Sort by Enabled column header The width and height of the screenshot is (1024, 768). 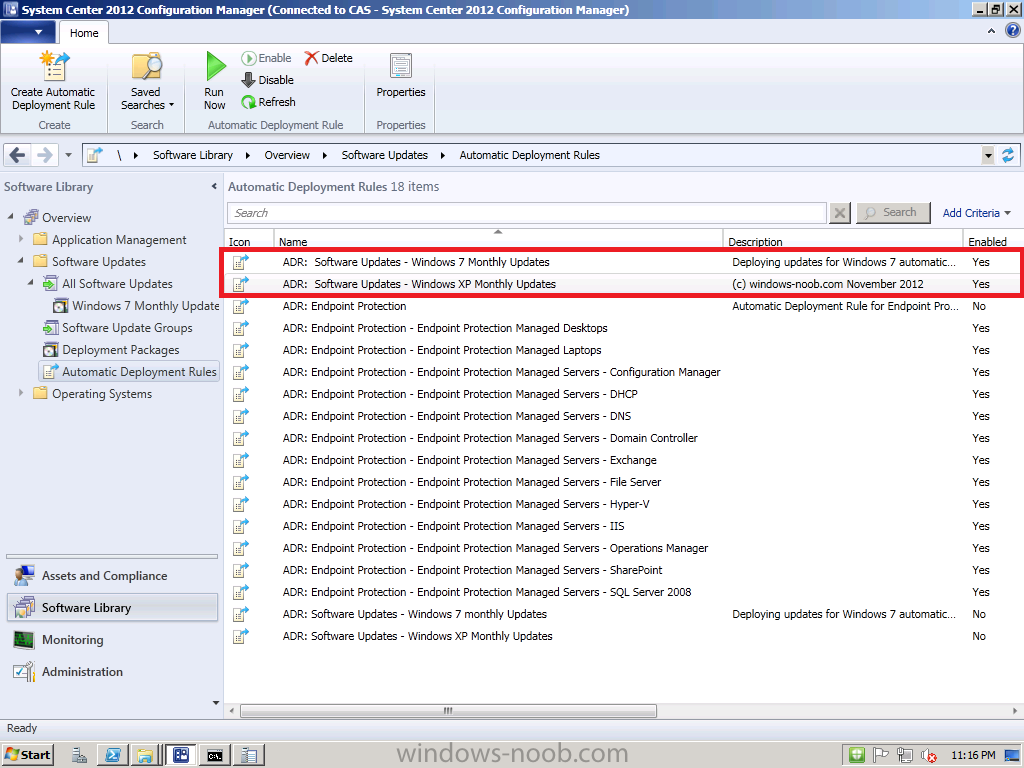coord(993,238)
